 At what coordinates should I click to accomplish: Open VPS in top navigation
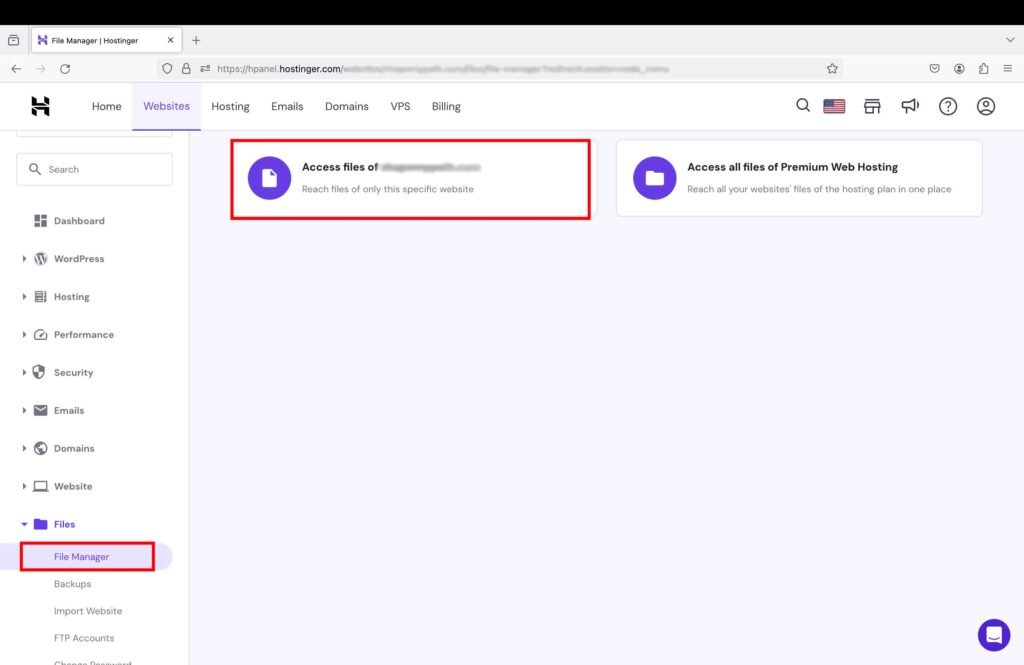point(400,106)
